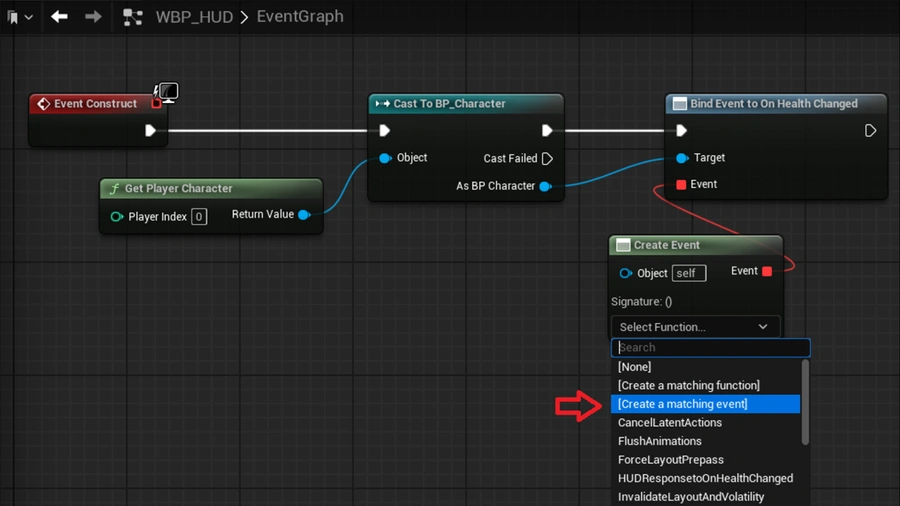
Task: Choose [None] from the function list
Action: point(634,367)
